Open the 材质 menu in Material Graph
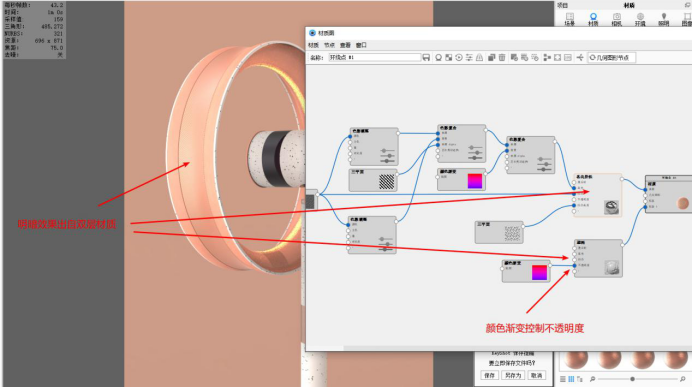The width and height of the screenshot is (692, 387). point(313,45)
